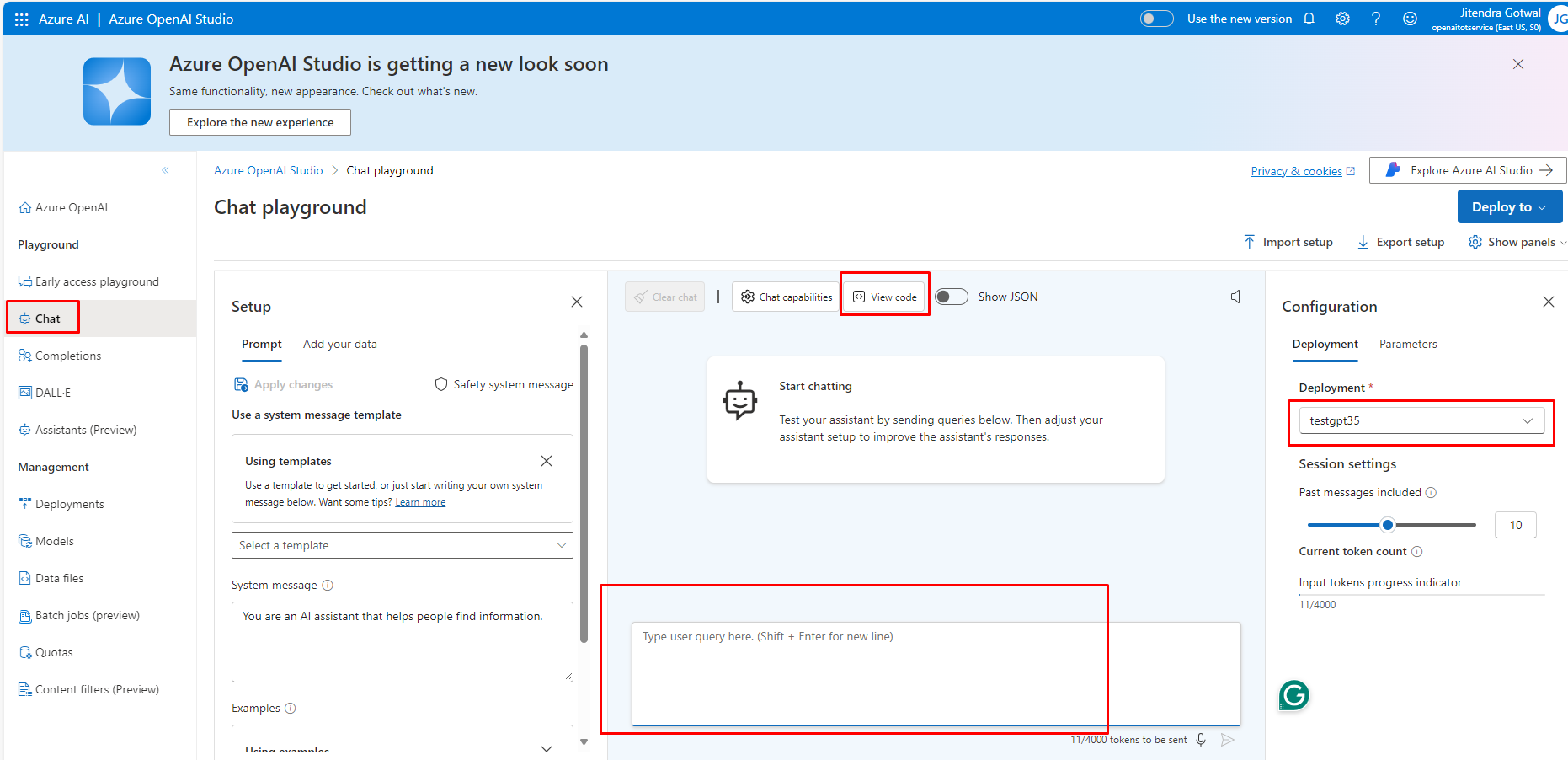The height and width of the screenshot is (760, 1568).
Task: Click Explore the new experience button
Action: pos(260,122)
